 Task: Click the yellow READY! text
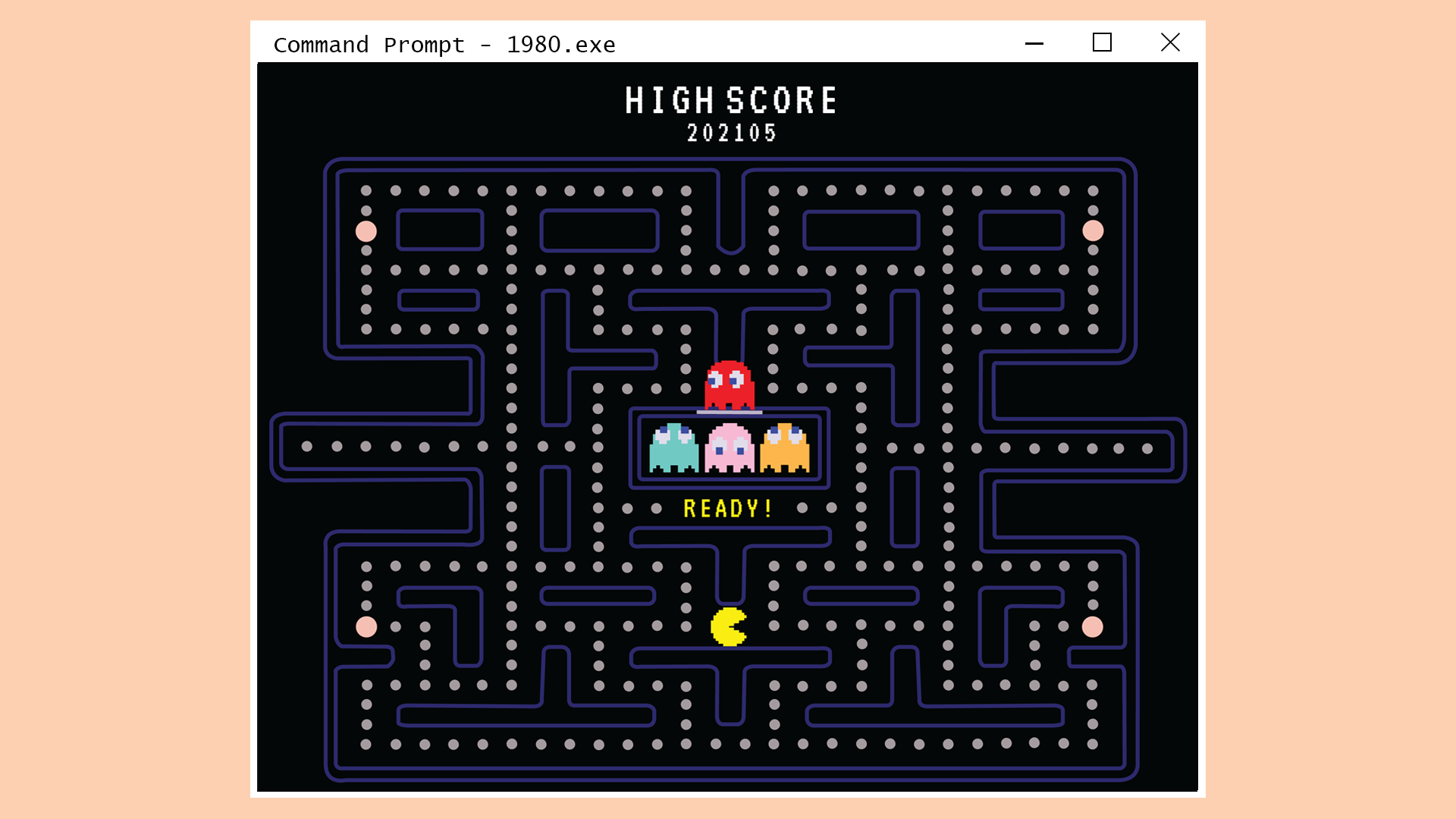[728, 508]
